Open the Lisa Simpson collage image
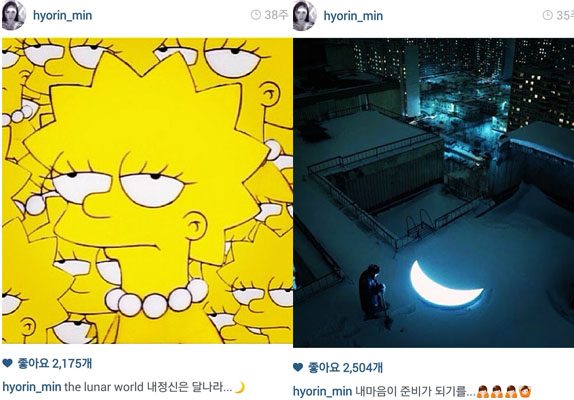The width and height of the screenshot is (574, 400). coord(147,191)
